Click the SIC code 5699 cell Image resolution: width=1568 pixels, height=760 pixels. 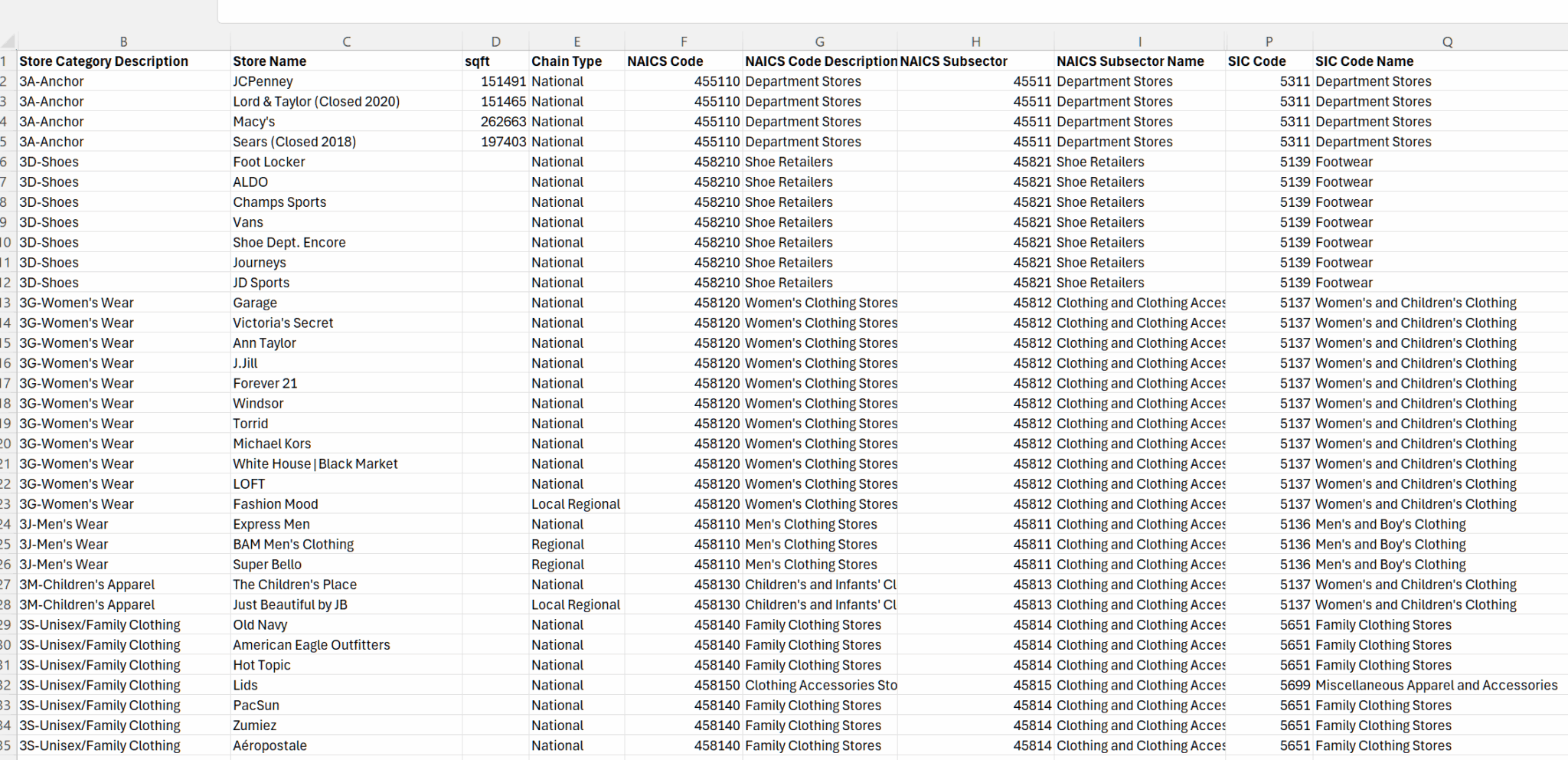click(x=1294, y=686)
